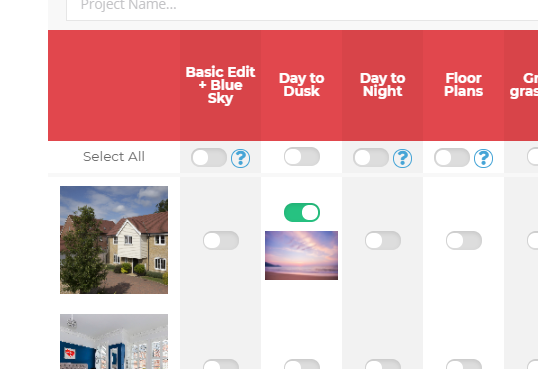Image resolution: width=538 pixels, height=369 pixels.
Task: Open help icon for Floor Plans
Action: coord(483,158)
